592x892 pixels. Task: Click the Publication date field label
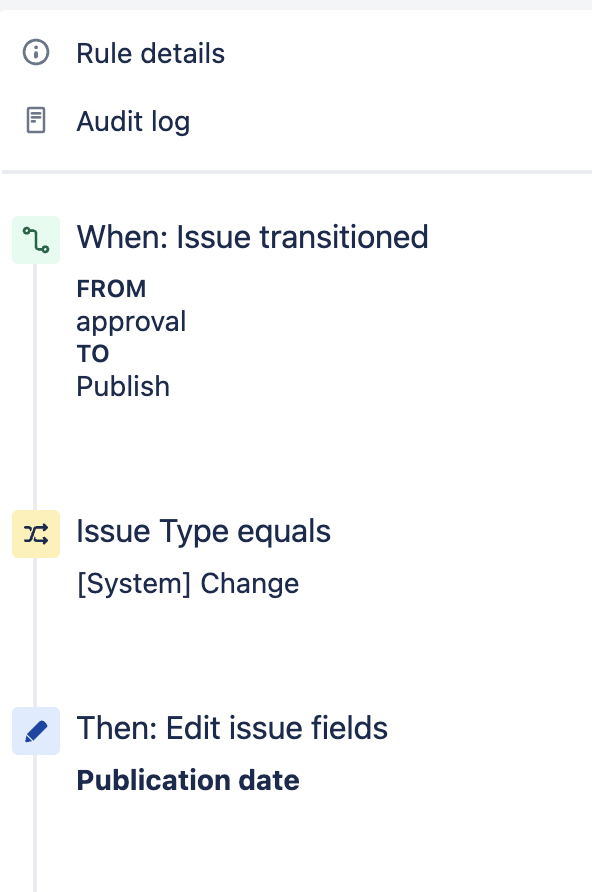[x=188, y=780]
